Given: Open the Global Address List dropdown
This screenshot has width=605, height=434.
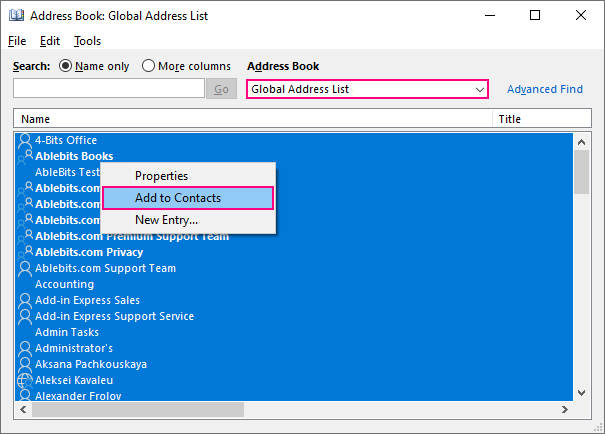Looking at the screenshot, I should click(367, 89).
